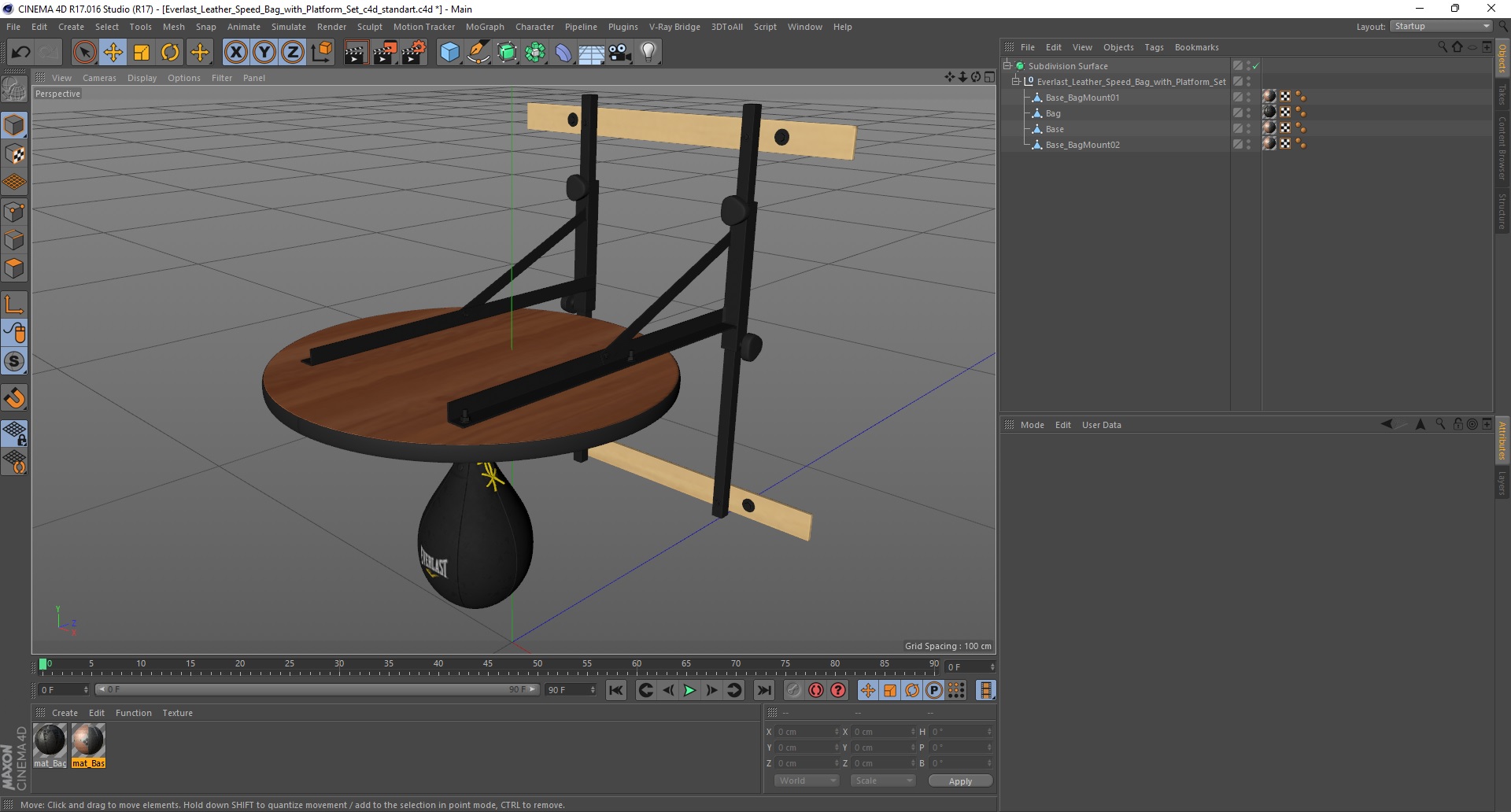1511x812 pixels.
Task: Open the File menu
Action: [x=13, y=27]
